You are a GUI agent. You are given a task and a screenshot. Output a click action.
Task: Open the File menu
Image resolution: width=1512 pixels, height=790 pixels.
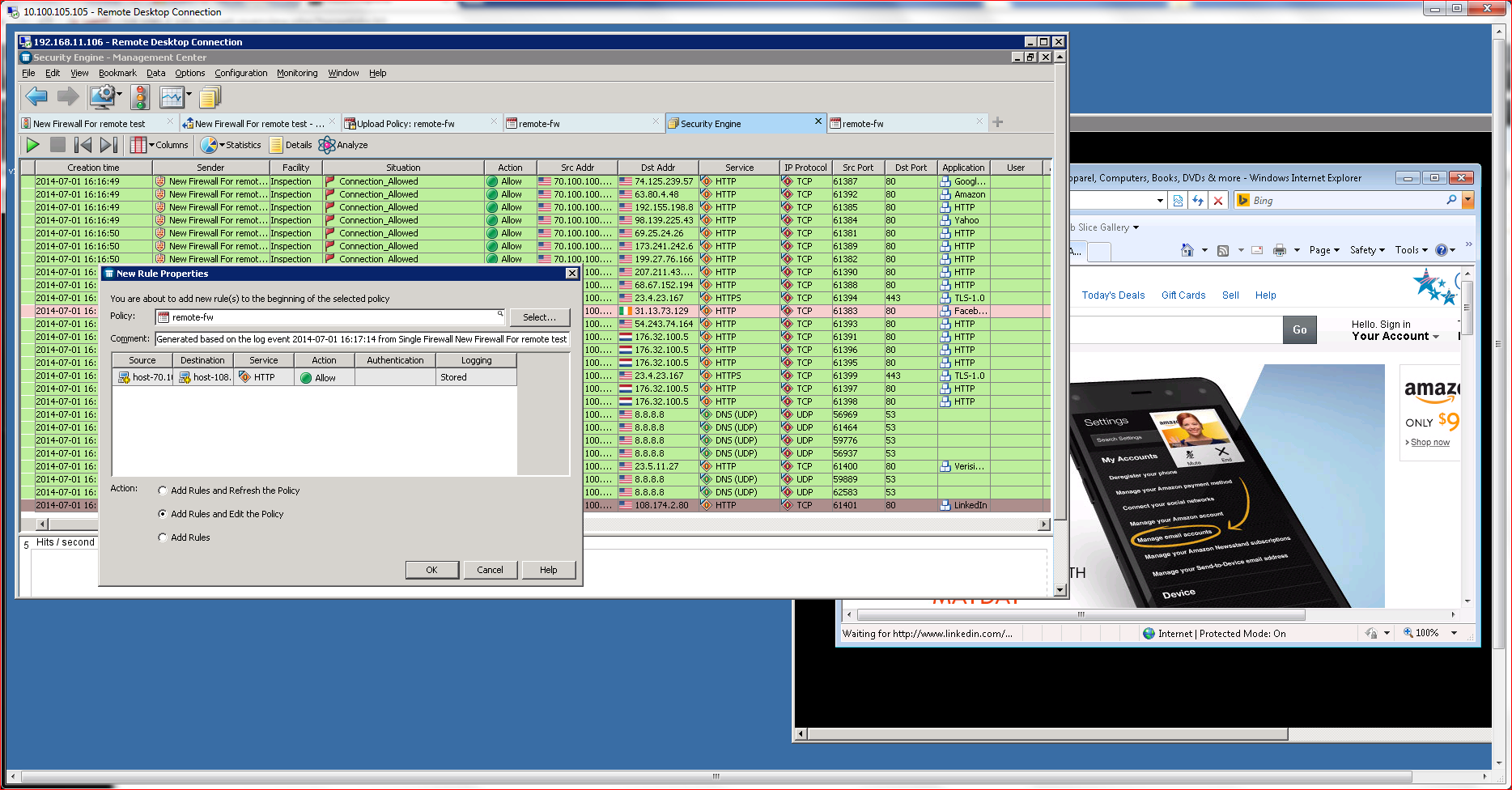[28, 73]
